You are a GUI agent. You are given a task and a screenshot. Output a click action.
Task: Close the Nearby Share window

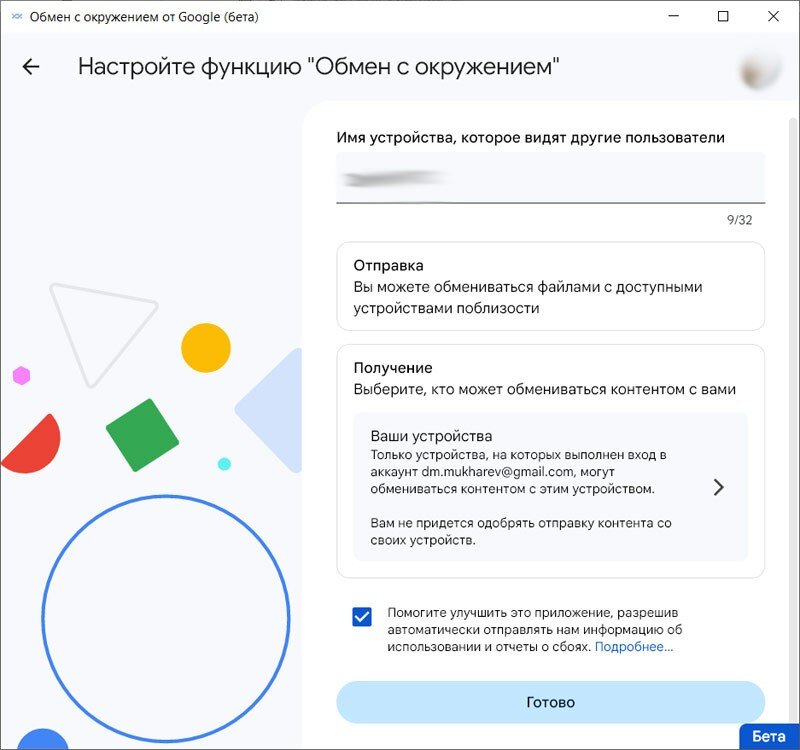click(773, 16)
